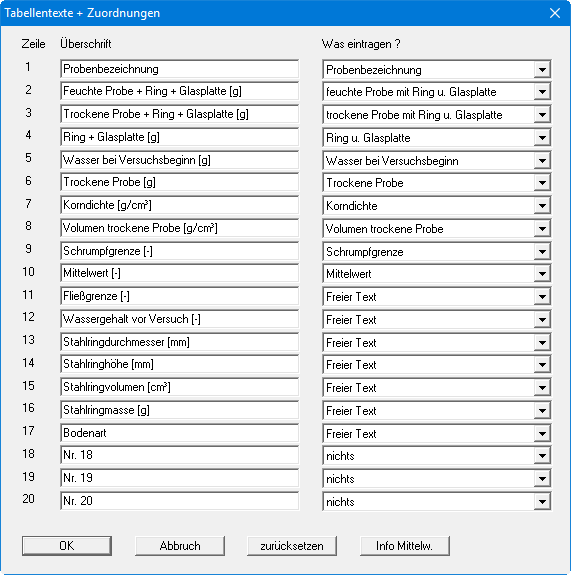Viewport: 571px width, 575px height.
Task: Edit the Stahlringmasse [g] field
Action: pyautogui.click(x=179, y=410)
